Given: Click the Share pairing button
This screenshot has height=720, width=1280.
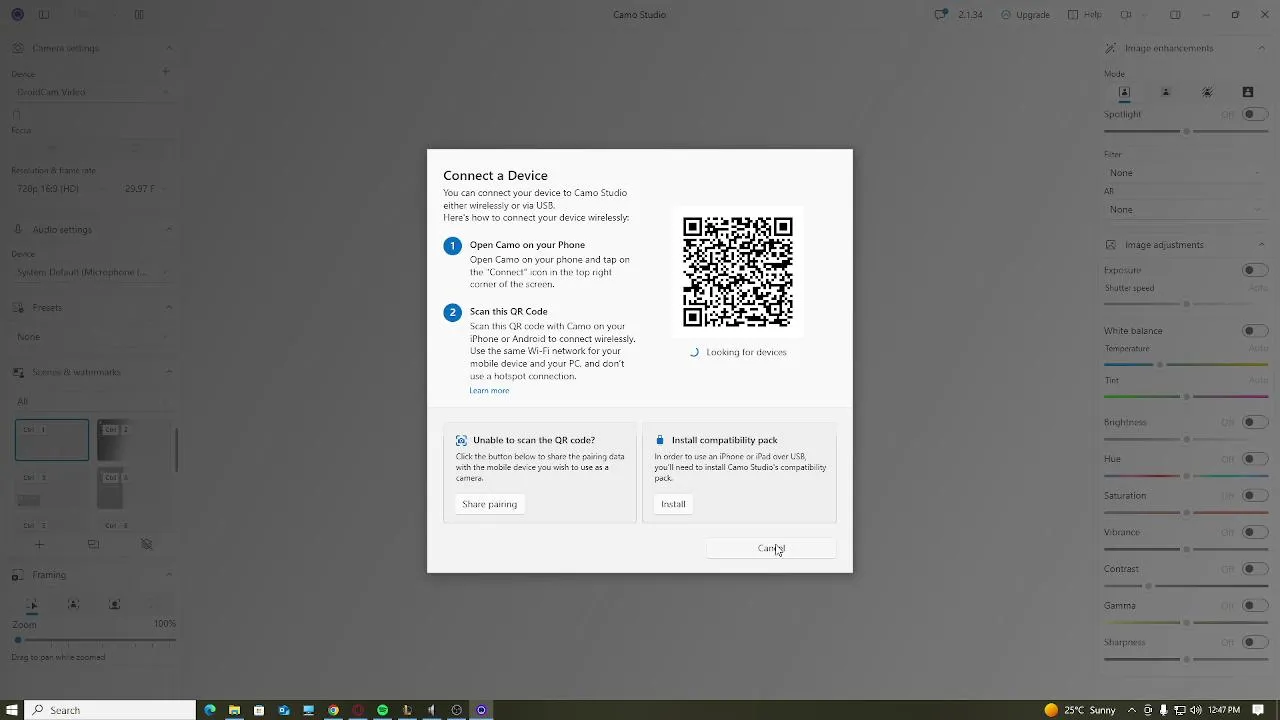Looking at the screenshot, I should pyautogui.click(x=489, y=504).
